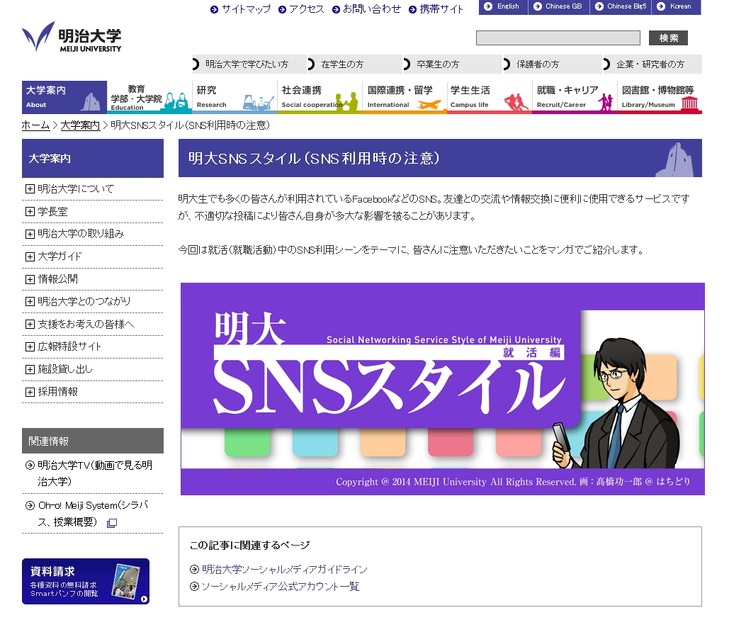Open 明治大学ソーシャルメディアガイドライン link

coord(285,569)
